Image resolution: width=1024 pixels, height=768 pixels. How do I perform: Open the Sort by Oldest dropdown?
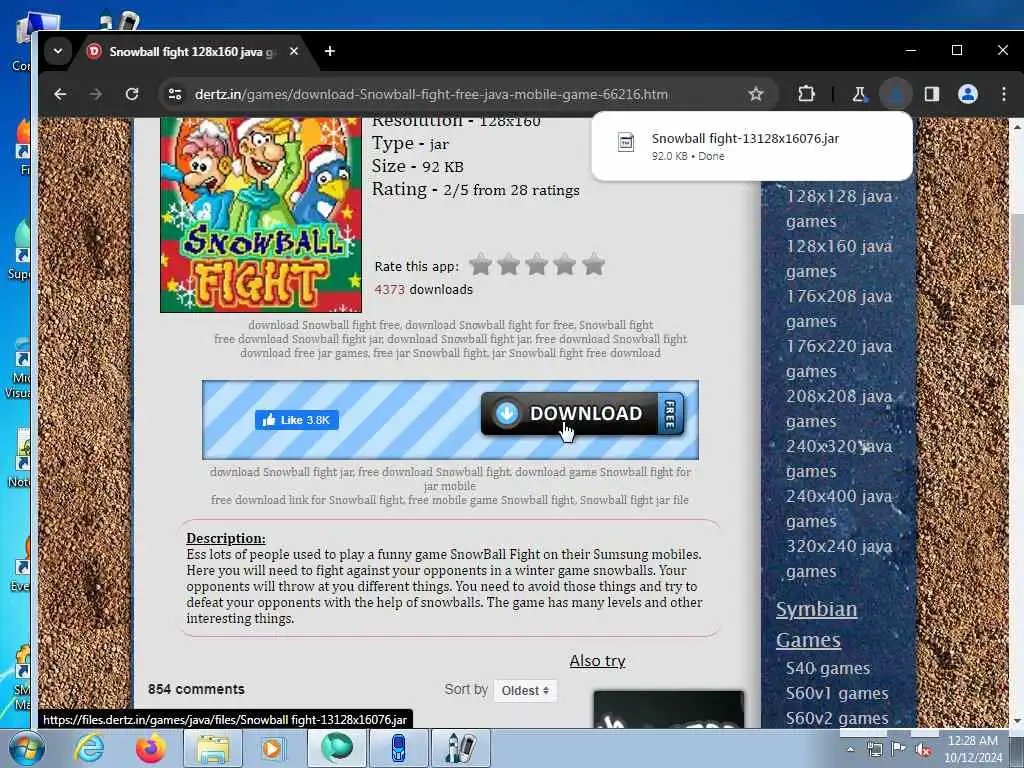(x=525, y=690)
